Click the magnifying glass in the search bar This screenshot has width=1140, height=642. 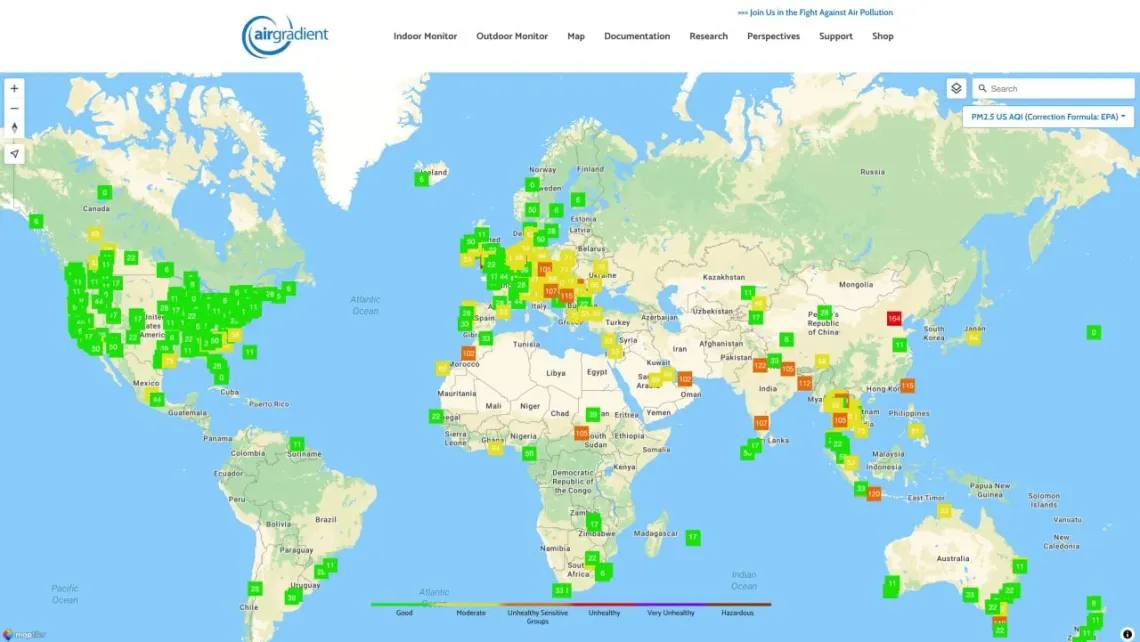(x=982, y=88)
